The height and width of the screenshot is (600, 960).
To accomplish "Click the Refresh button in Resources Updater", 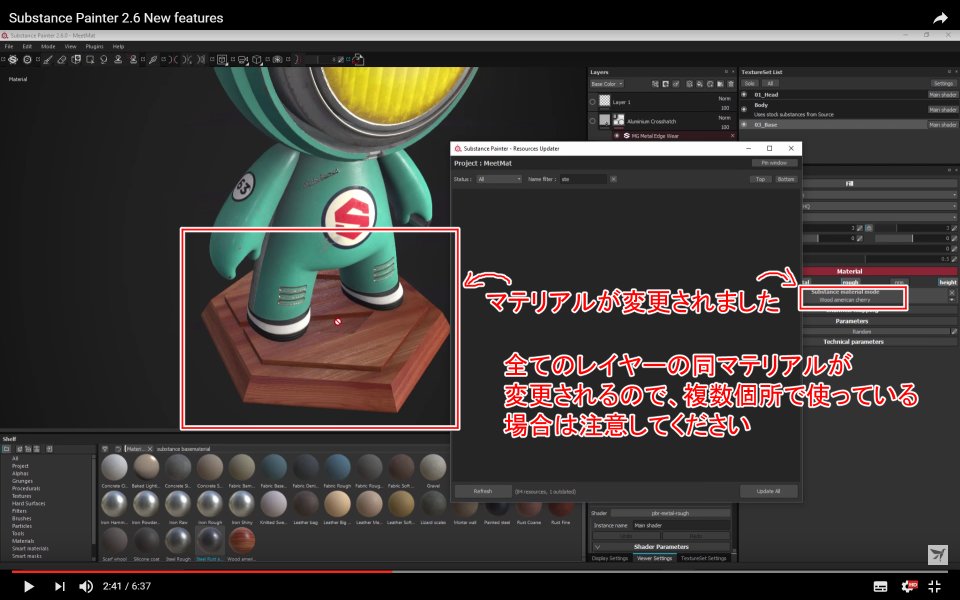I will [482, 491].
